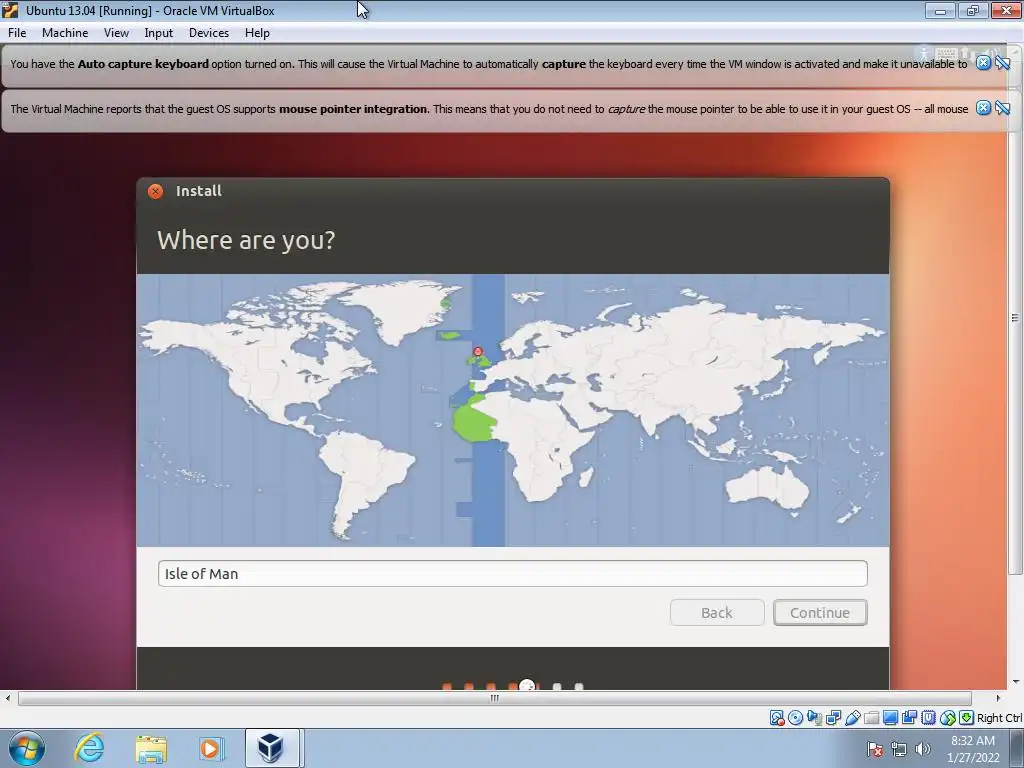Open the Devices menu

click(209, 33)
